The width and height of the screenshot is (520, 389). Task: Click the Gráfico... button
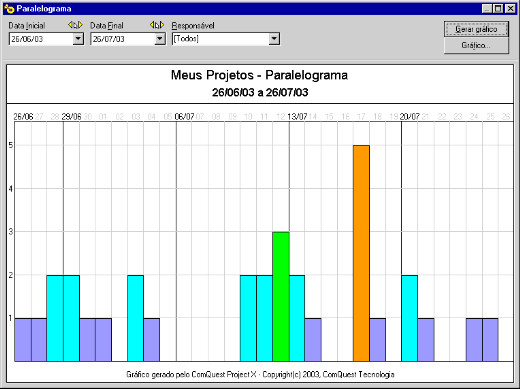point(476,45)
